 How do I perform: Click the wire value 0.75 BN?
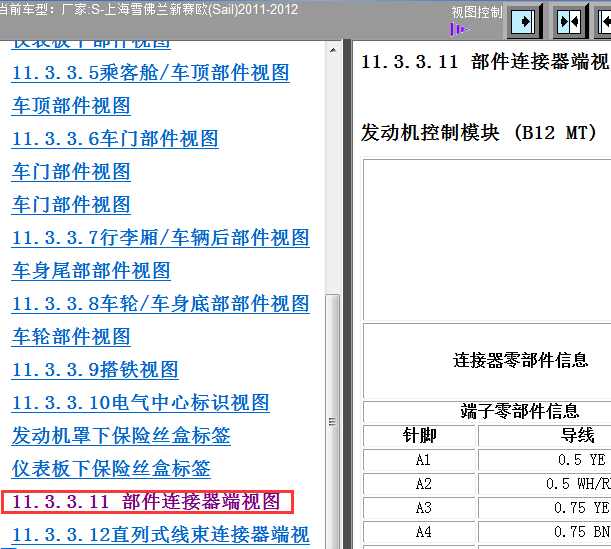coord(582,532)
